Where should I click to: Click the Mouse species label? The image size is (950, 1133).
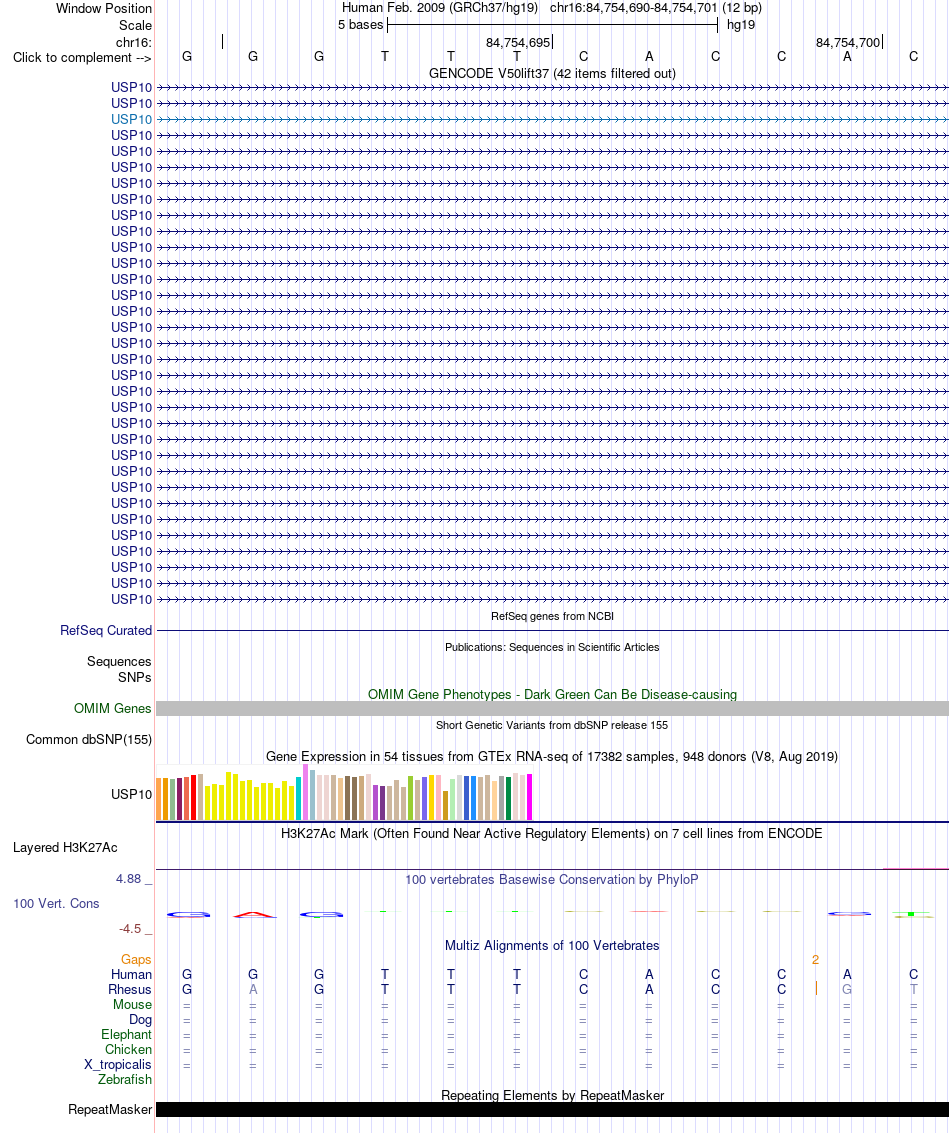click(x=132, y=1004)
